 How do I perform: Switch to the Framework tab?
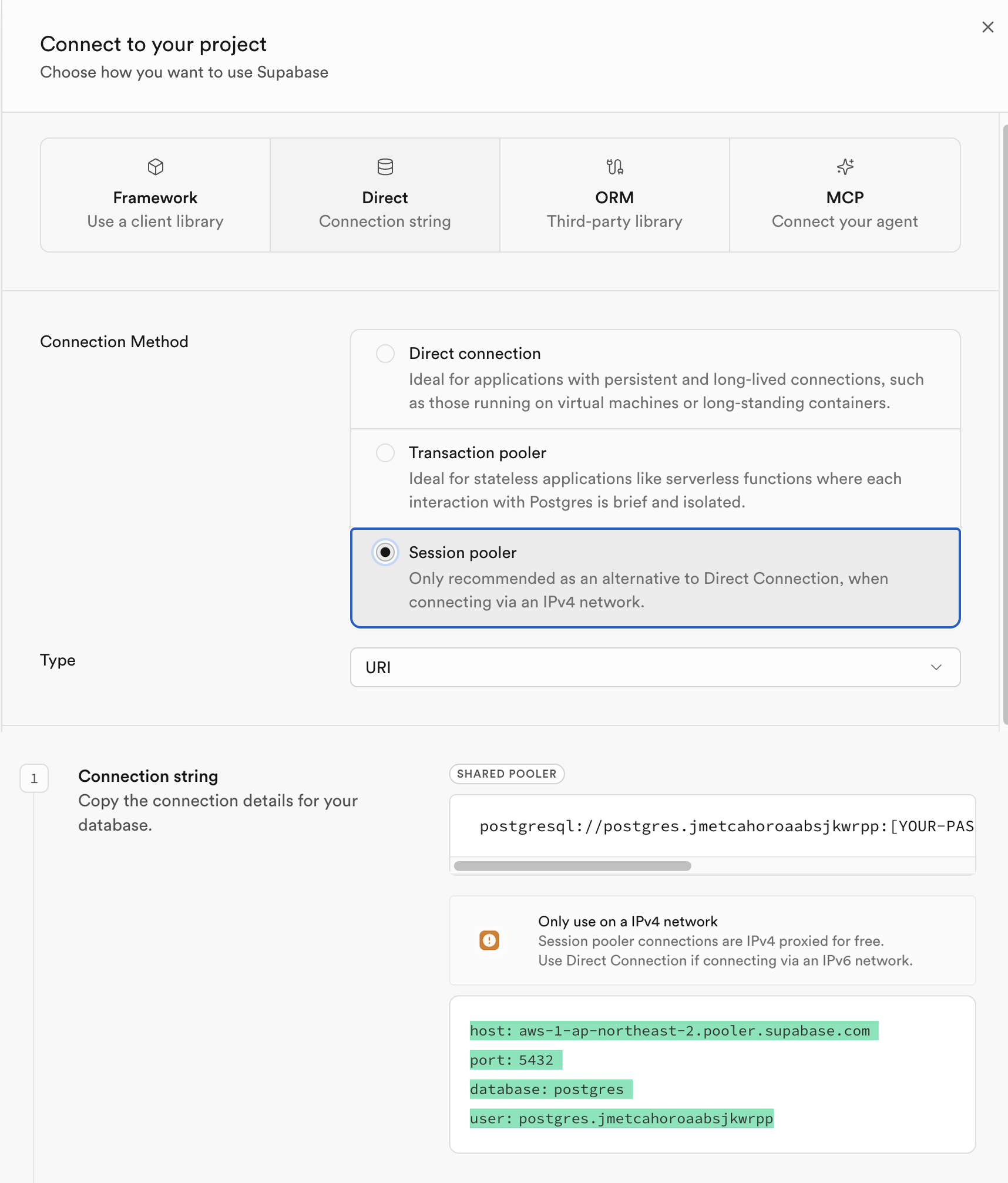pos(155,195)
